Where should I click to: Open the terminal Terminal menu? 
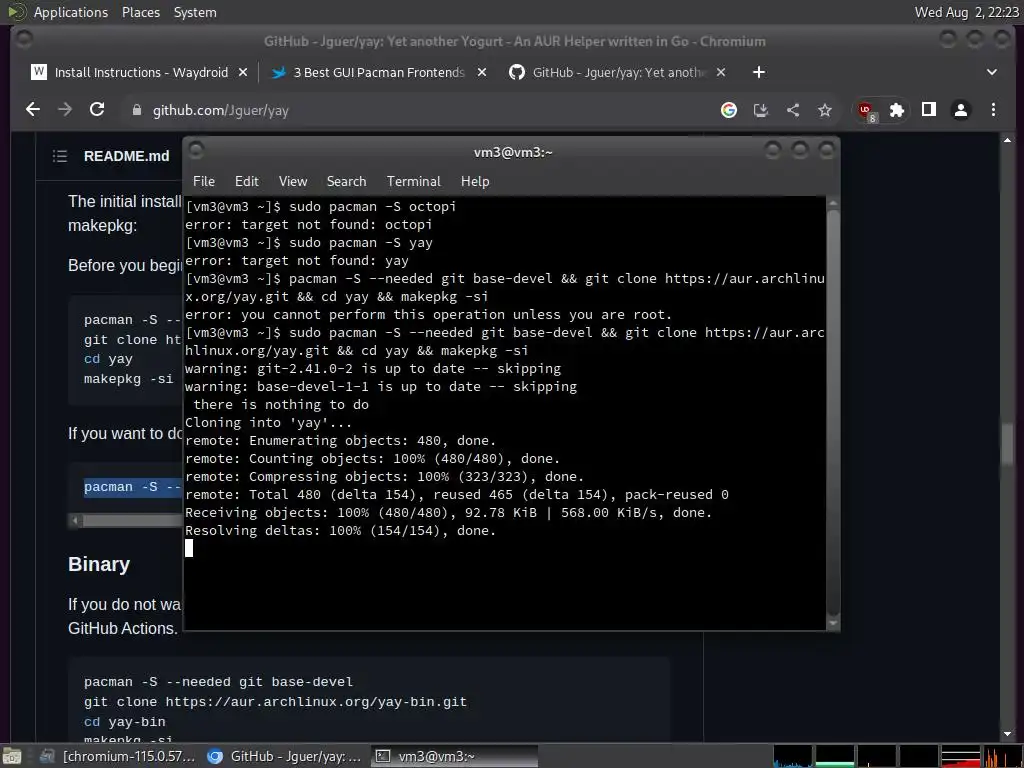click(413, 181)
